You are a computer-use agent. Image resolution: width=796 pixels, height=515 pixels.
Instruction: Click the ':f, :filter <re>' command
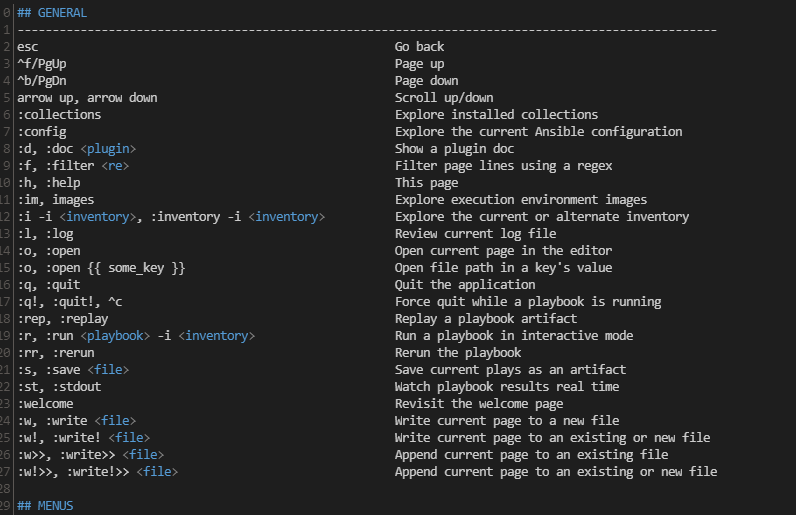[73, 166]
